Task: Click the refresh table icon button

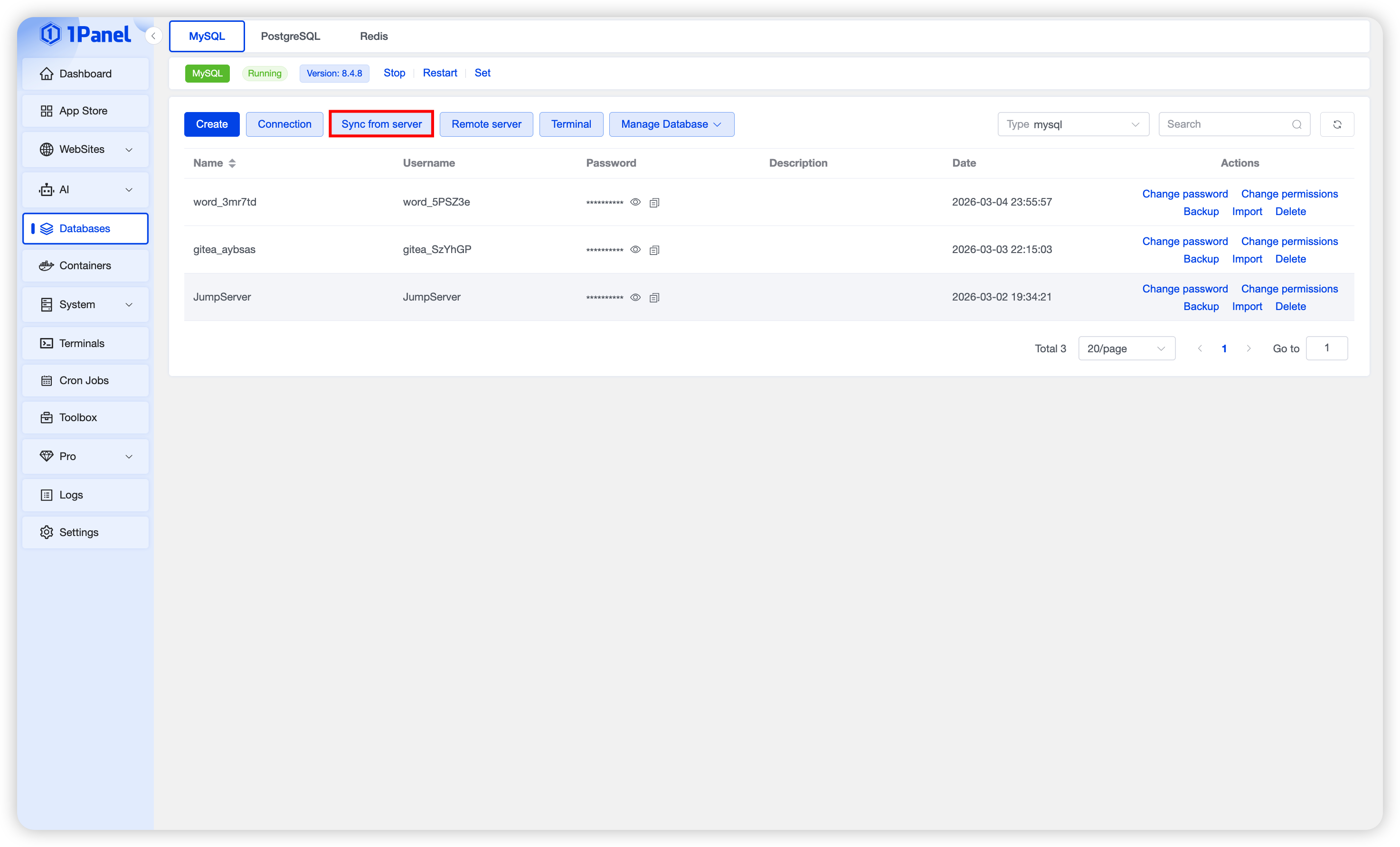Action: point(1336,124)
